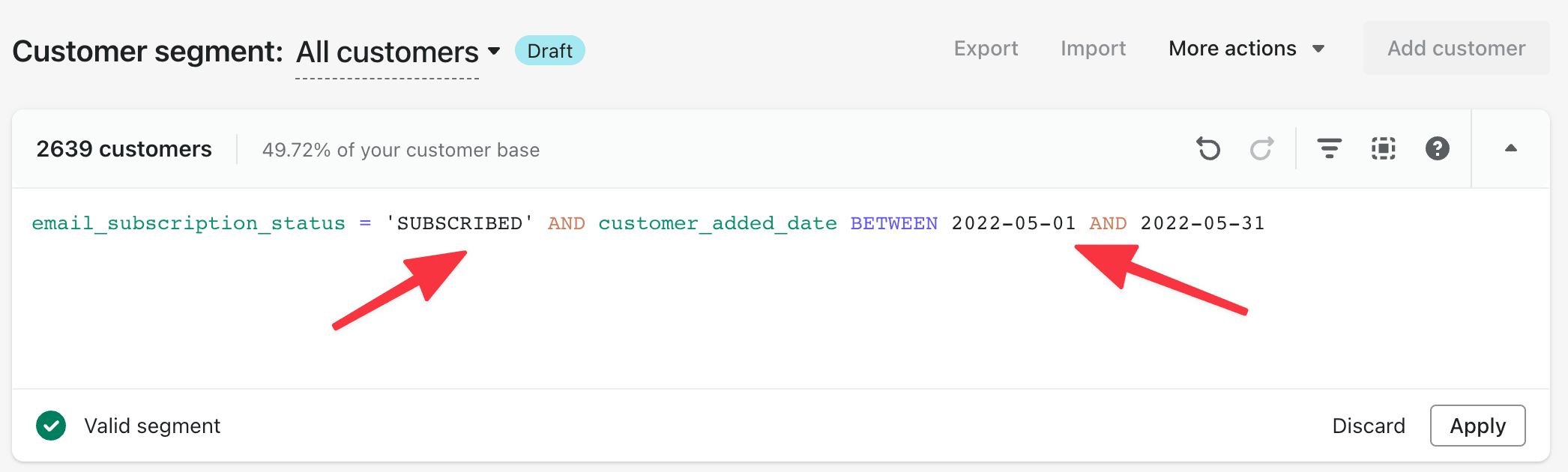This screenshot has width=1568, height=472.
Task: Click the 49.72% of your customer base text
Action: tap(401, 150)
